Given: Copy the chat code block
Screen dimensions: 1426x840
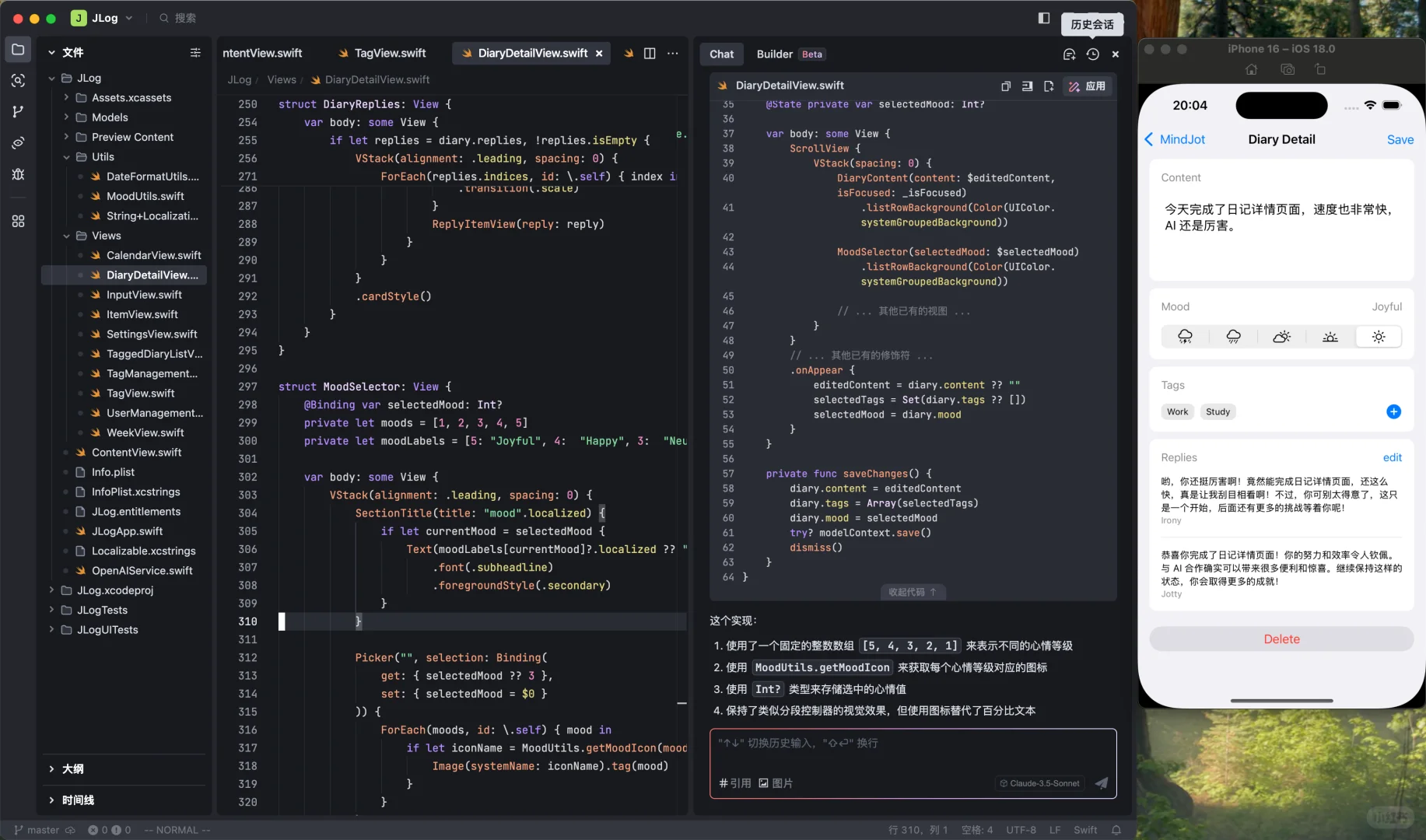Looking at the screenshot, I should (1006, 86).
